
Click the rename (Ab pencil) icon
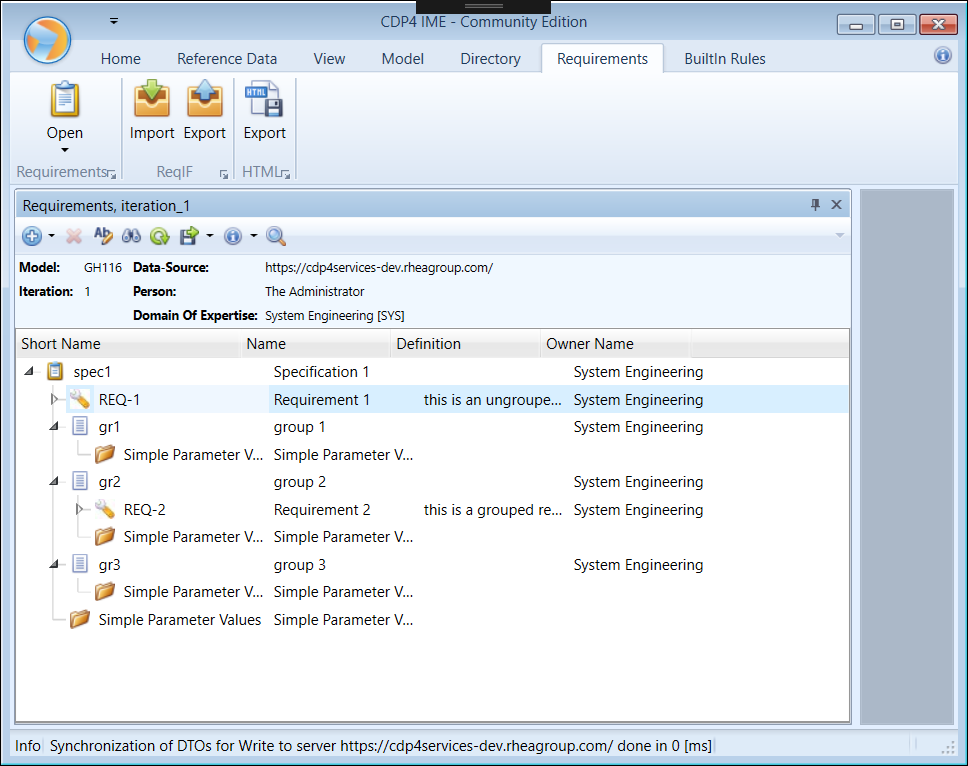(x=103, y=236)
